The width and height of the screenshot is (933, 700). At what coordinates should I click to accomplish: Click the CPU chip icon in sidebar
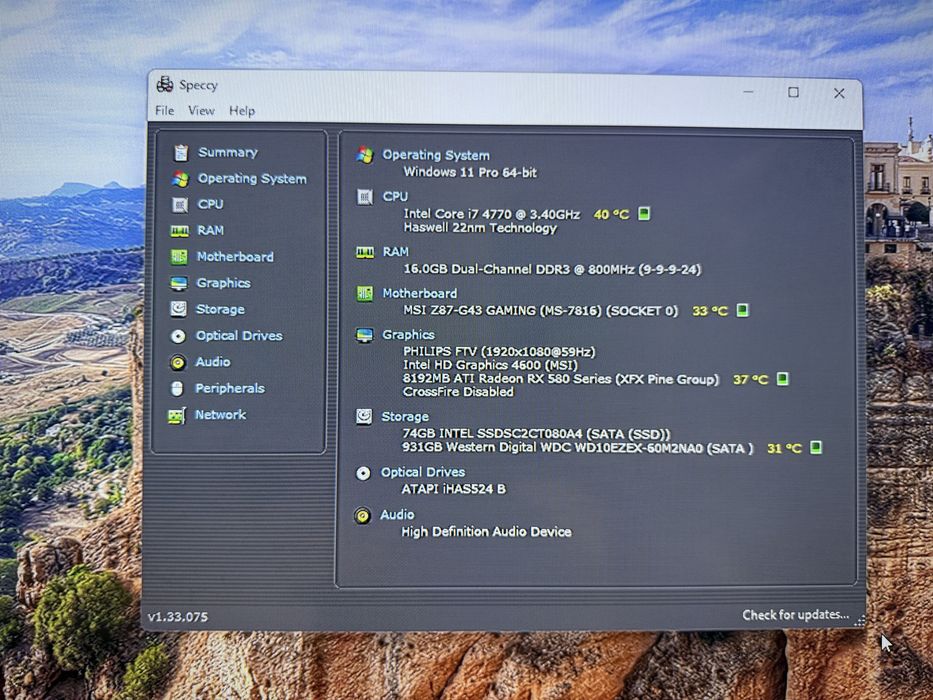(180, 205)
